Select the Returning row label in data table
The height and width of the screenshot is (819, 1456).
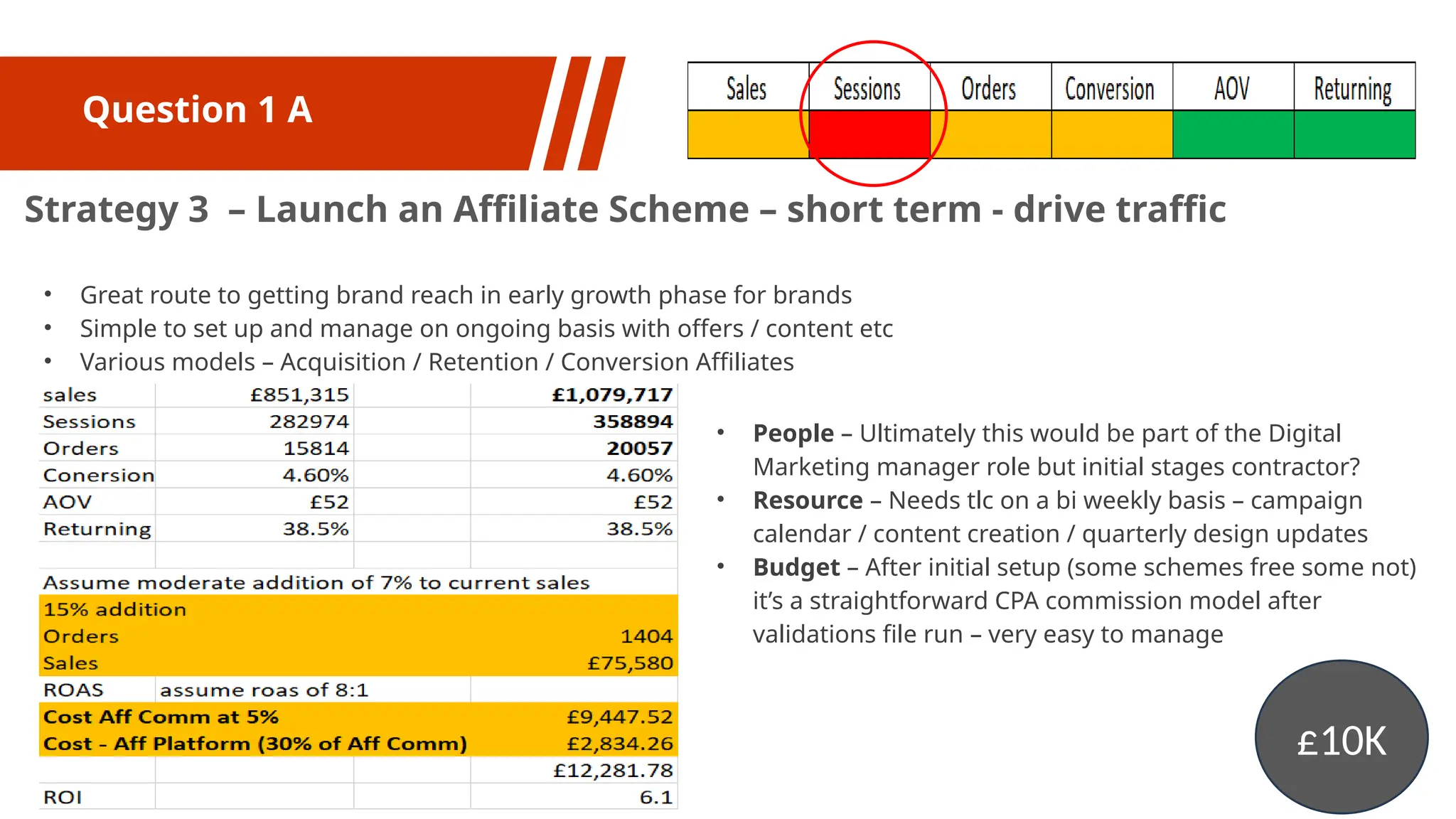97,529
